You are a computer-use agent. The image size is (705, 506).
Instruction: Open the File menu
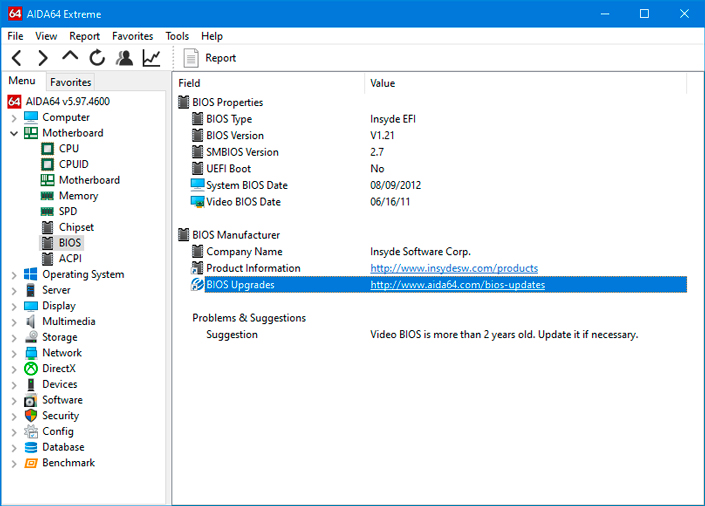pos(15,36)
